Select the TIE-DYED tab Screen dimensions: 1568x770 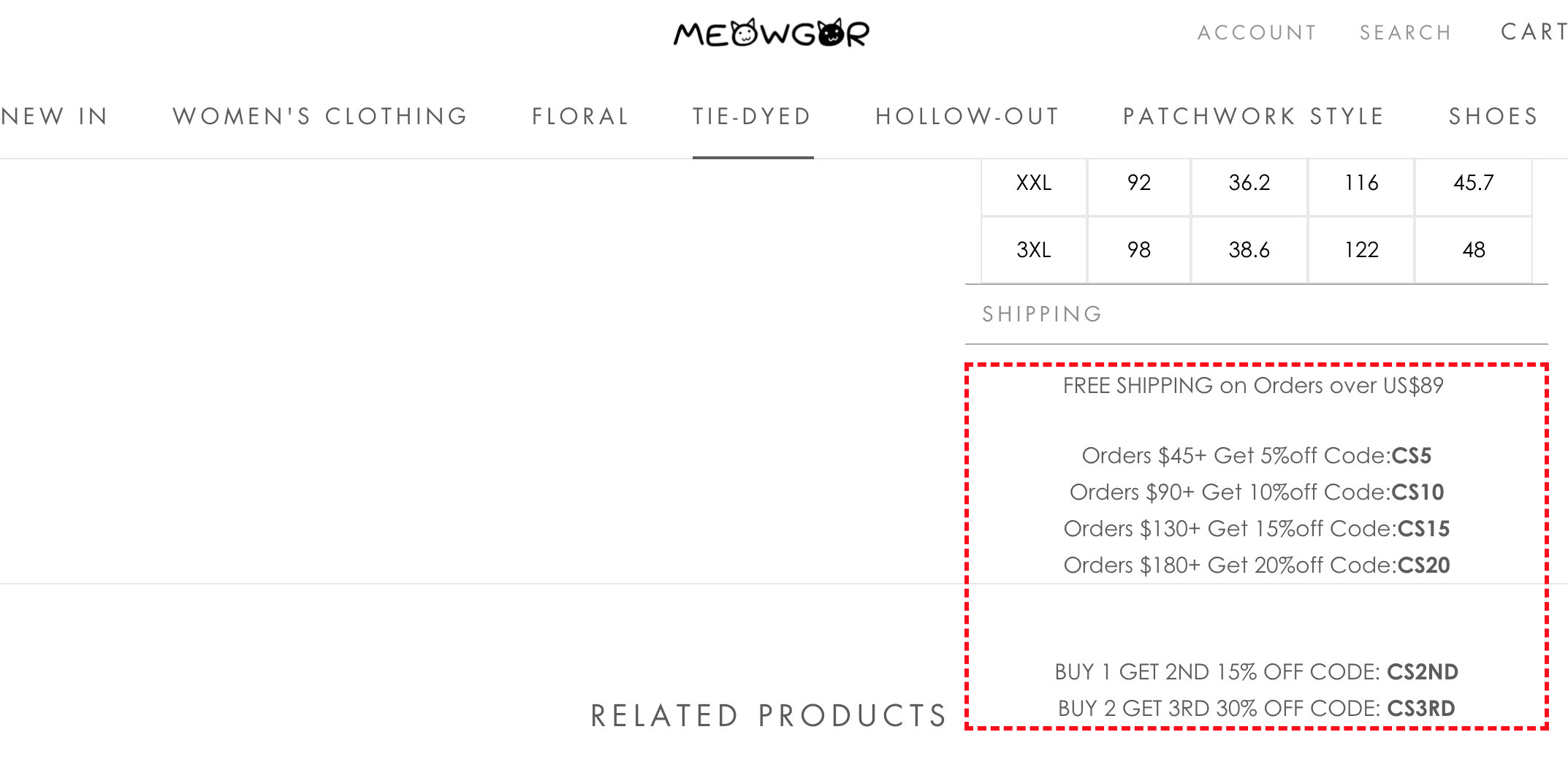752,116
